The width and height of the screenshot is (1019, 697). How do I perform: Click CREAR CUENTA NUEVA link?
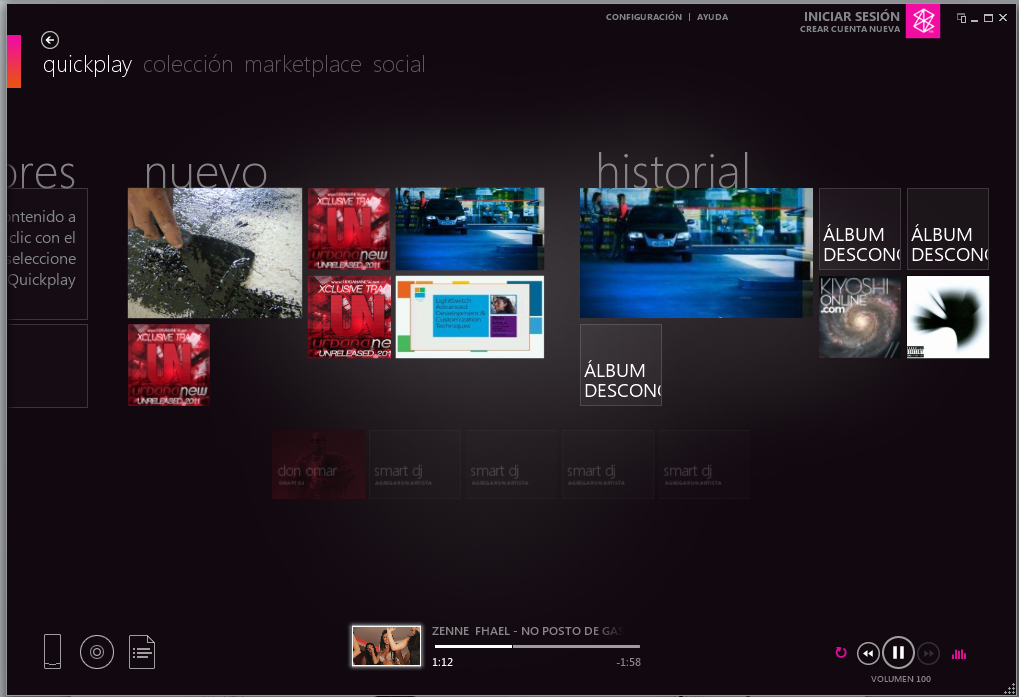click(x=848, y=29)
